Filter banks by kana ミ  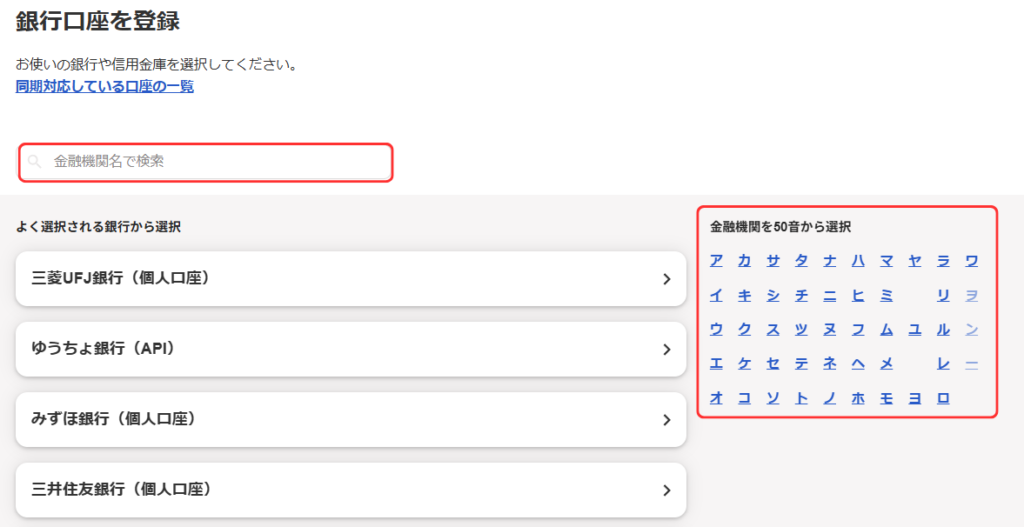click(886, 295)
